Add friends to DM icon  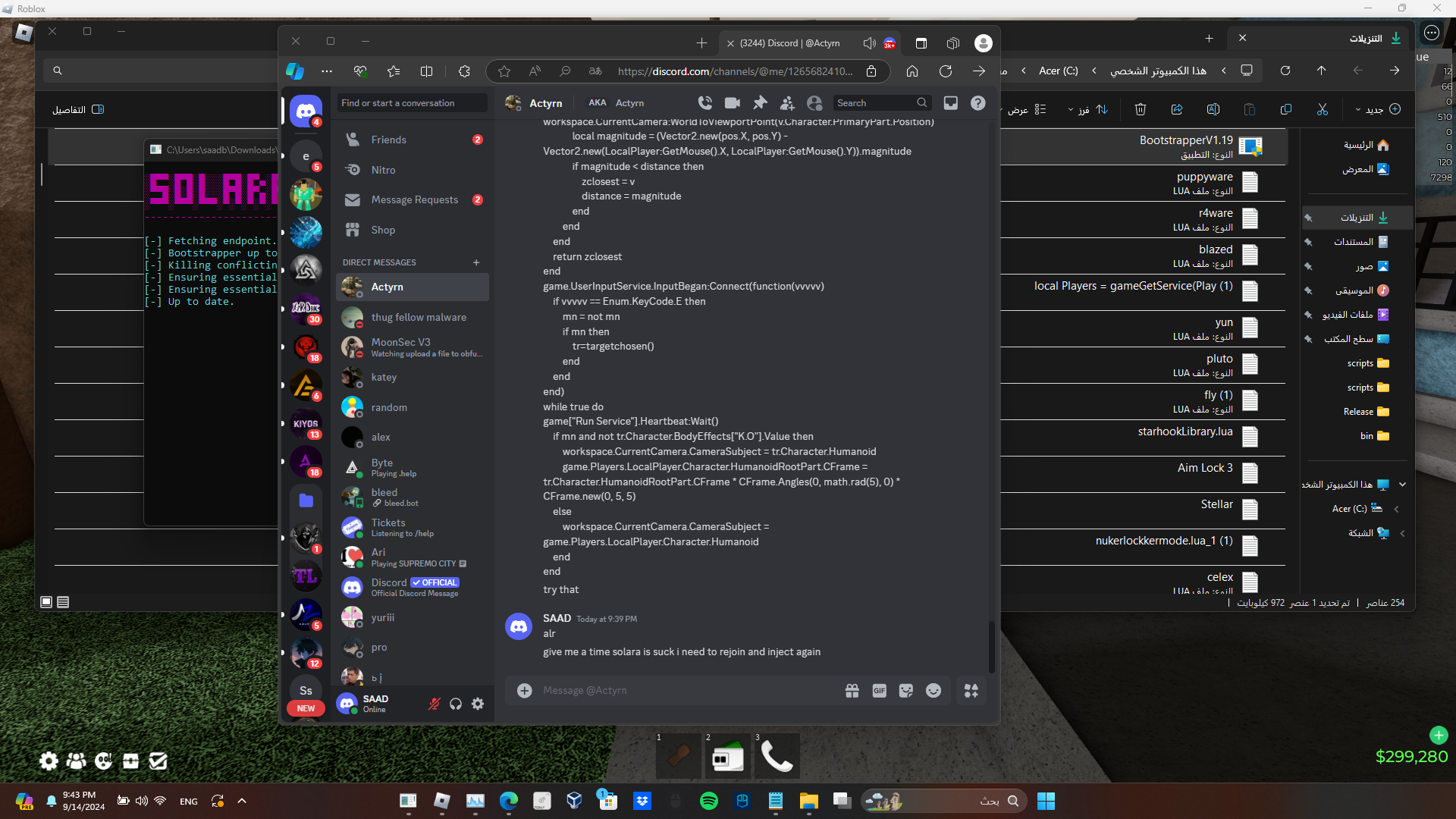pos(787,103)
